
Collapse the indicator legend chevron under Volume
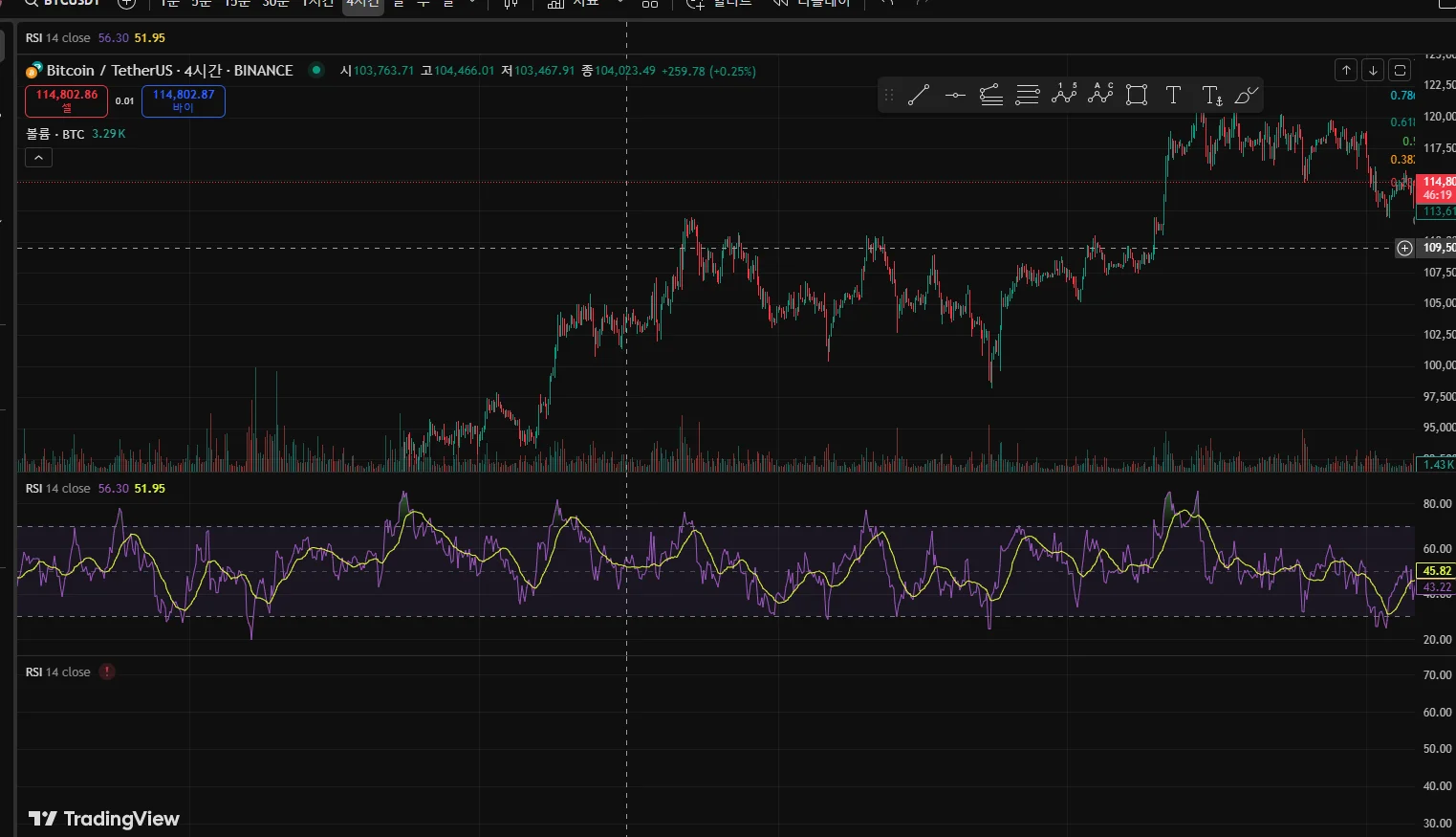pos(38,158)
